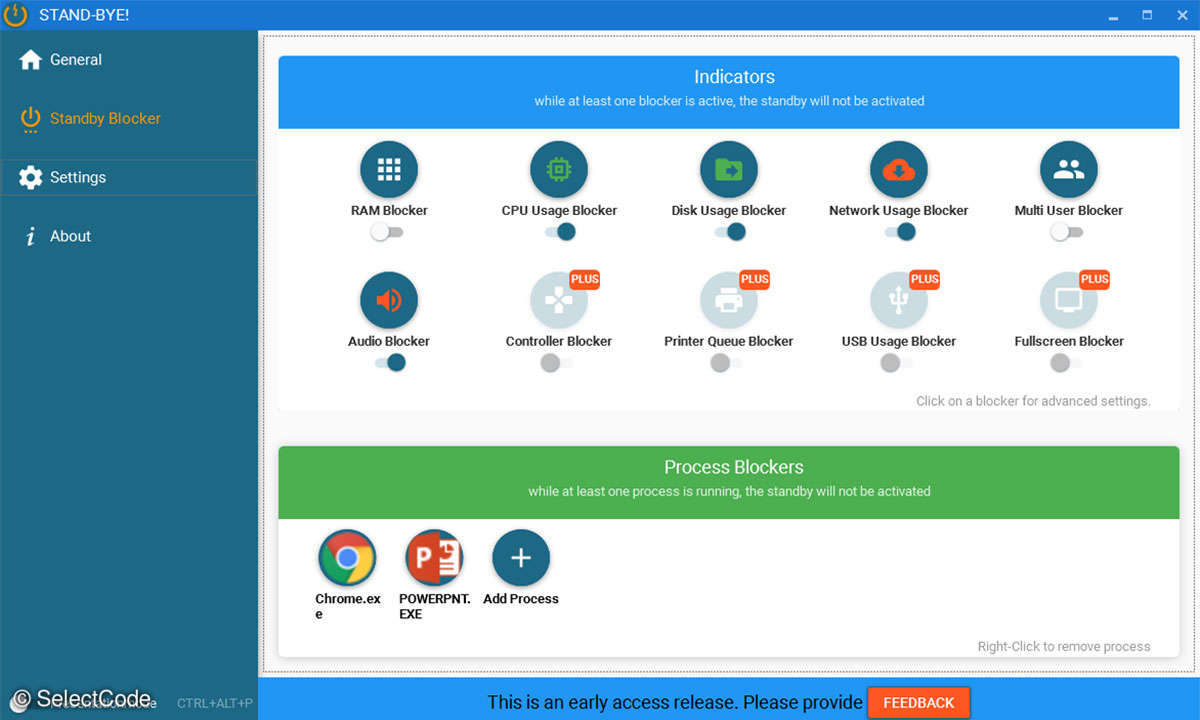Click the CTRL+ALT+P shortcut text
Screen dimensions: 1200x720
point(215,703)
